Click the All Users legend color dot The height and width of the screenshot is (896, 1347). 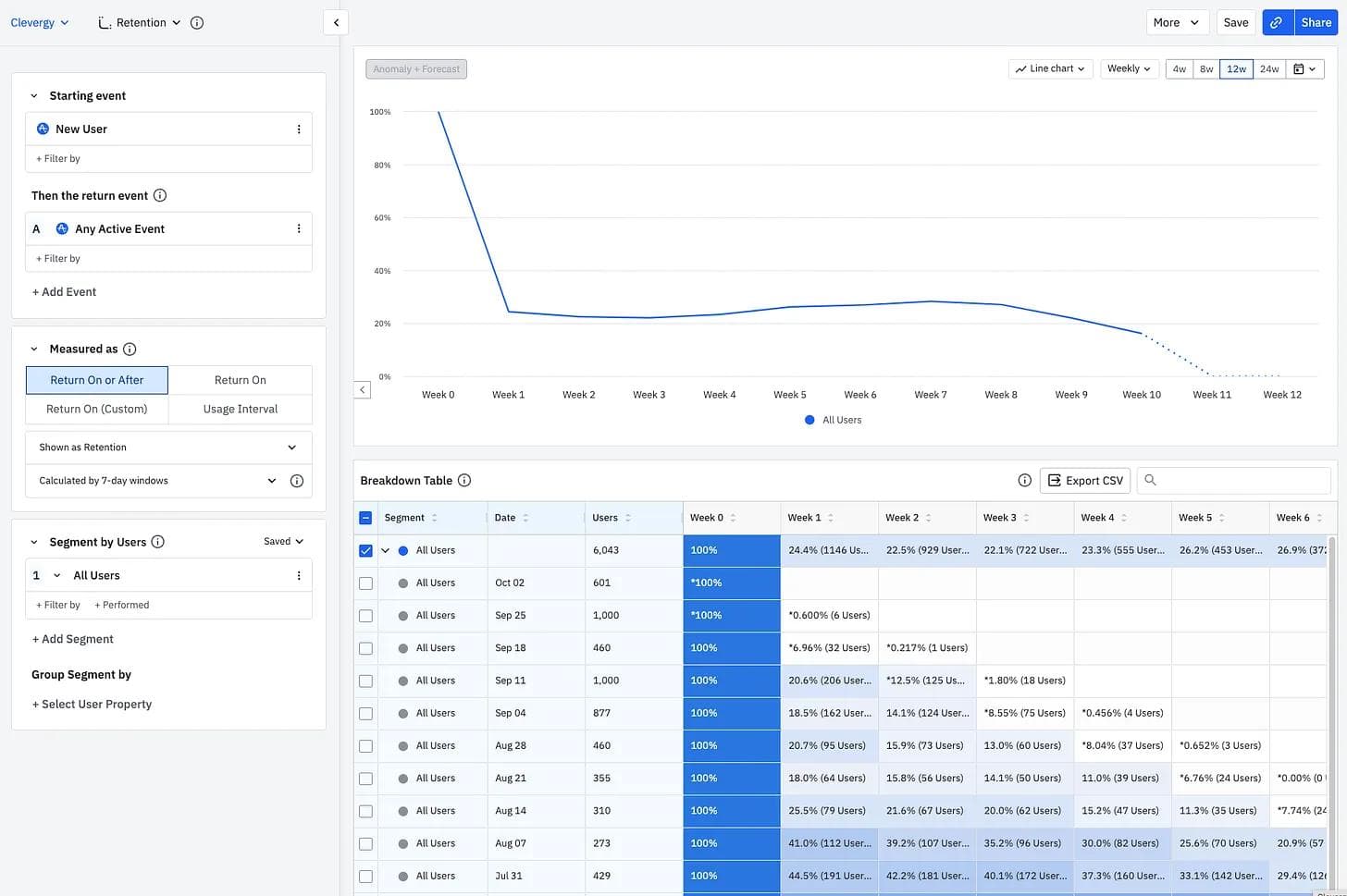[x=809, y=421]
